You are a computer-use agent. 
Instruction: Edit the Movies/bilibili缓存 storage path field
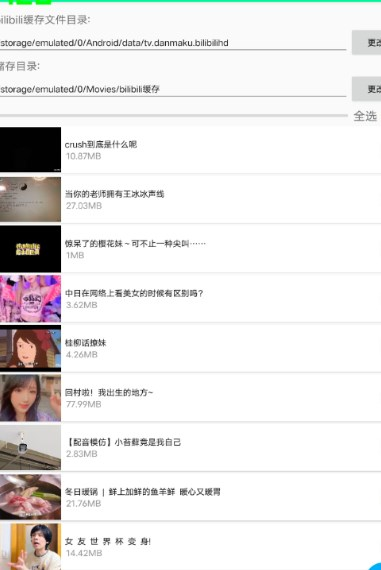click(173, 89)
